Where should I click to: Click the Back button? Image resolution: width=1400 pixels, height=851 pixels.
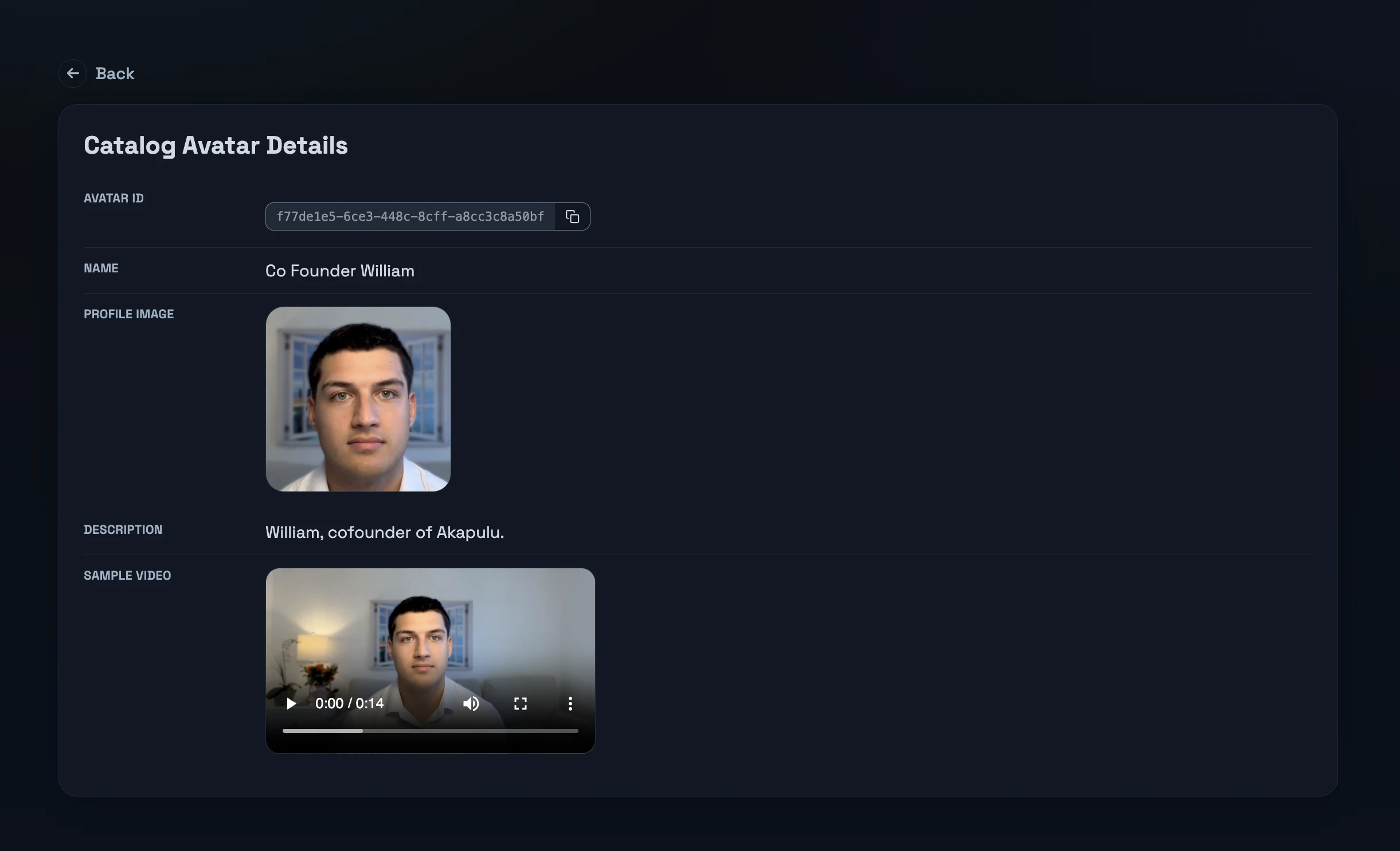click(x=97, y=73)
